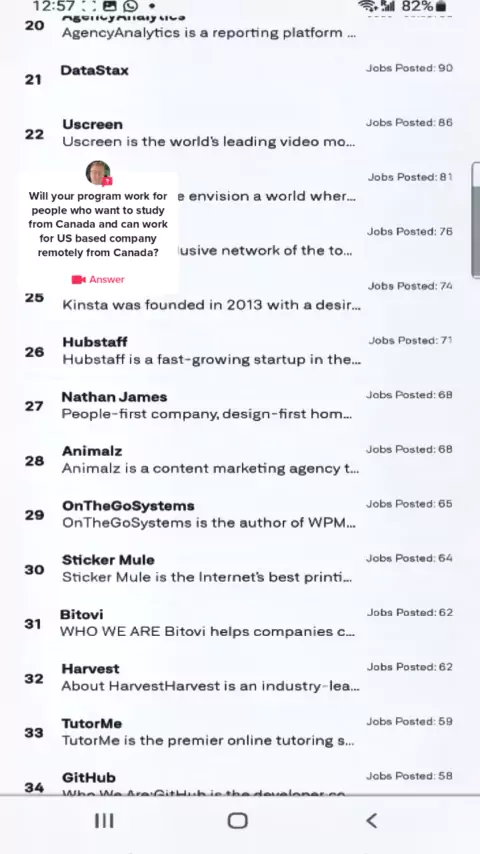Open the Bitovi company listing

[x=239, y=623]
